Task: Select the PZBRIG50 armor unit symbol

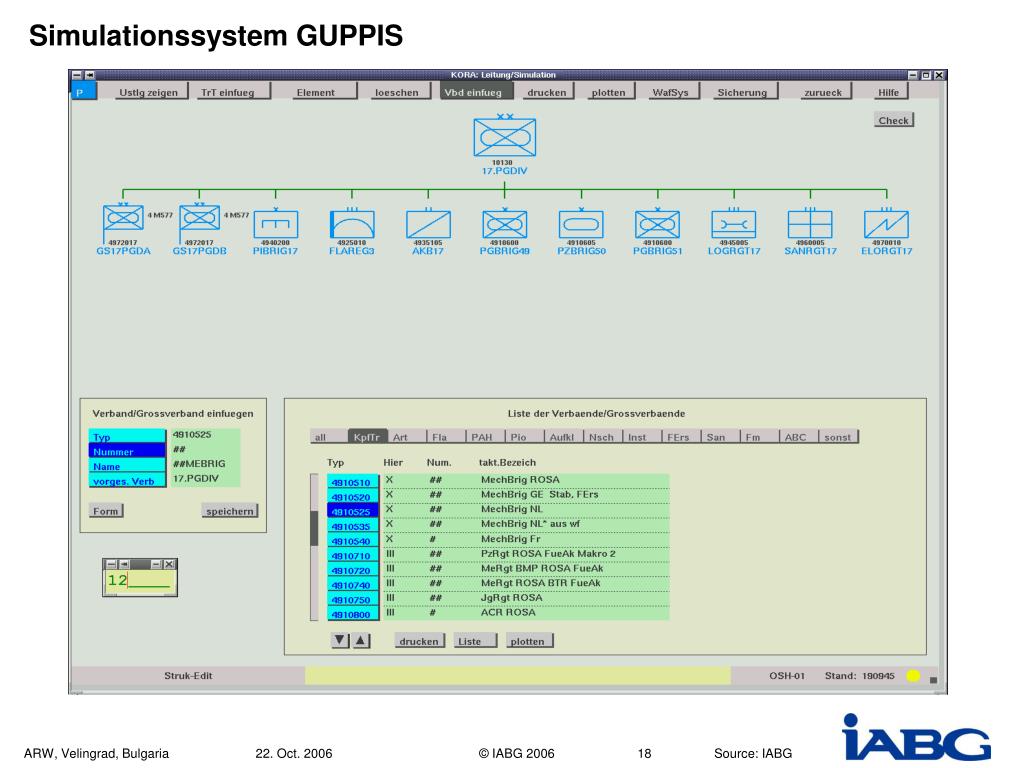Action: (x=581, y=224)
